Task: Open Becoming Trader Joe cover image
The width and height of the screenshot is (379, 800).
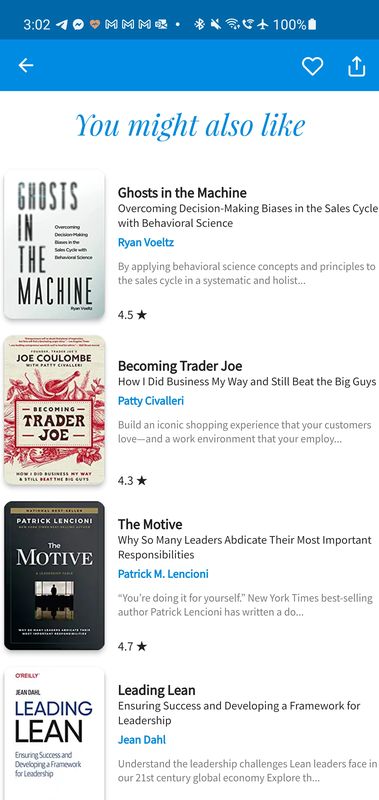Action: click(x=54, y=410)
